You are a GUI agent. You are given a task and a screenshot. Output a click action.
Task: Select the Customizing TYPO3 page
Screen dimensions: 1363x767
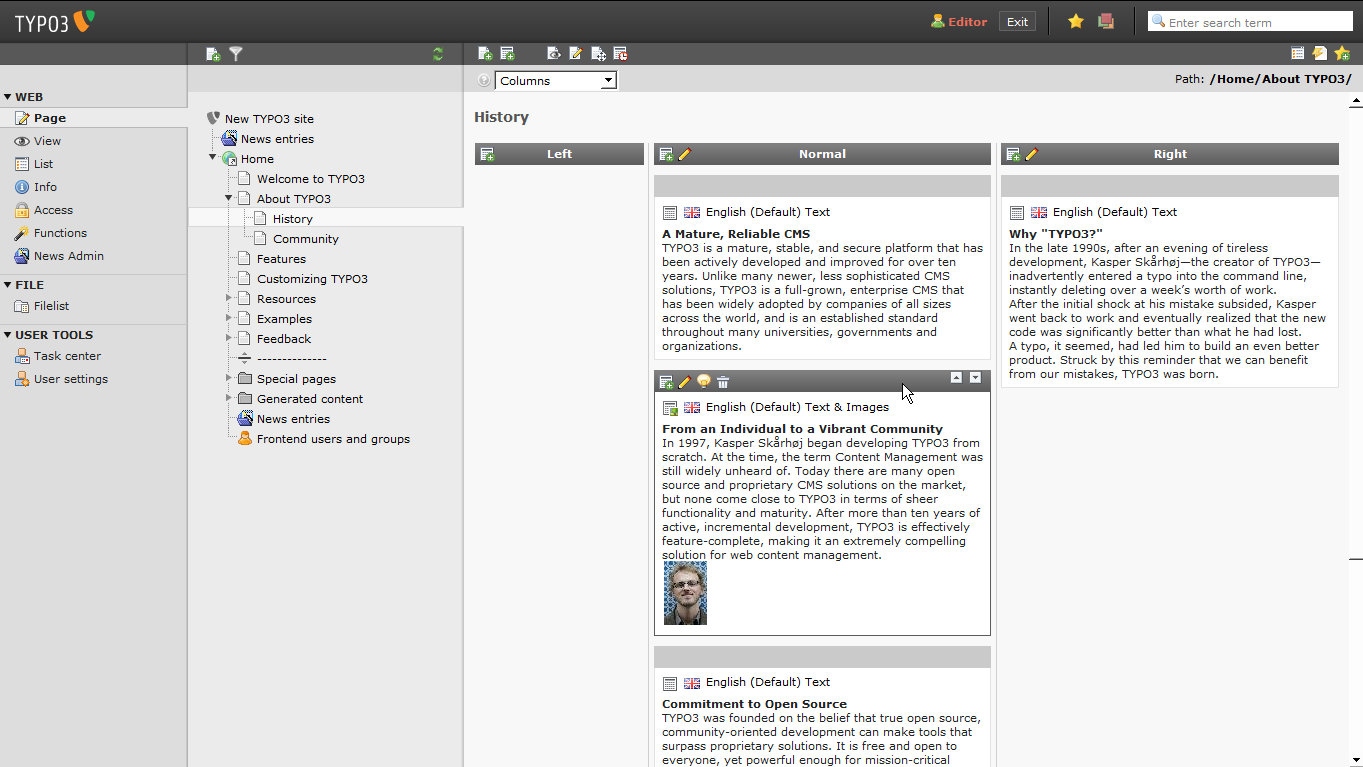pos(312,279)
